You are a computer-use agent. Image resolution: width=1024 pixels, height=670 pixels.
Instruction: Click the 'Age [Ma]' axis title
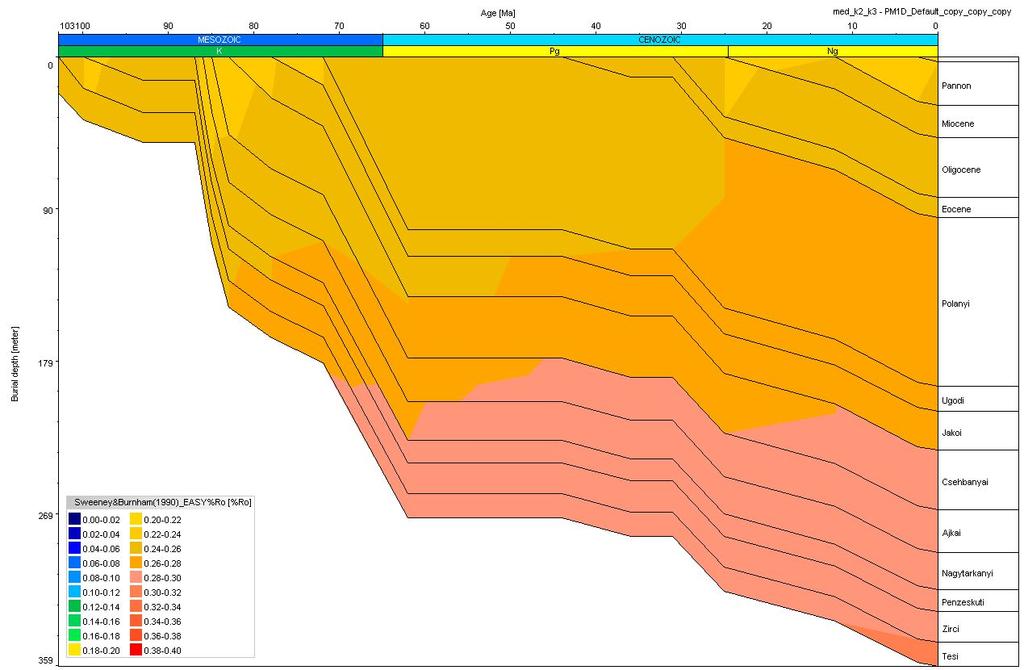coord(498,13)
